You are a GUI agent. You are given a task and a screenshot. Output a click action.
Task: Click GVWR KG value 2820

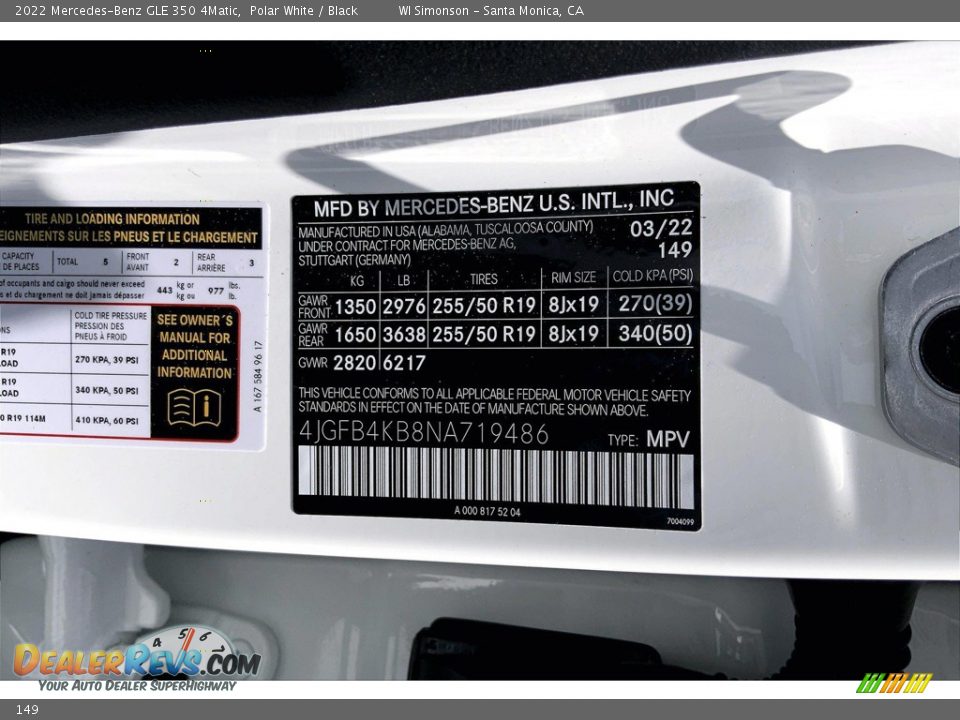354,363
